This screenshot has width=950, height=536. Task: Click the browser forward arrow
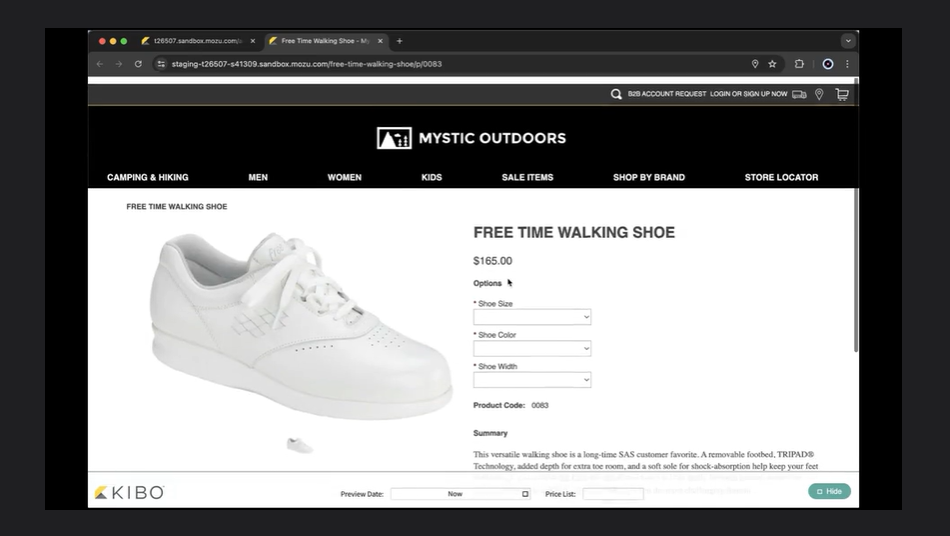tap(119, 64)
